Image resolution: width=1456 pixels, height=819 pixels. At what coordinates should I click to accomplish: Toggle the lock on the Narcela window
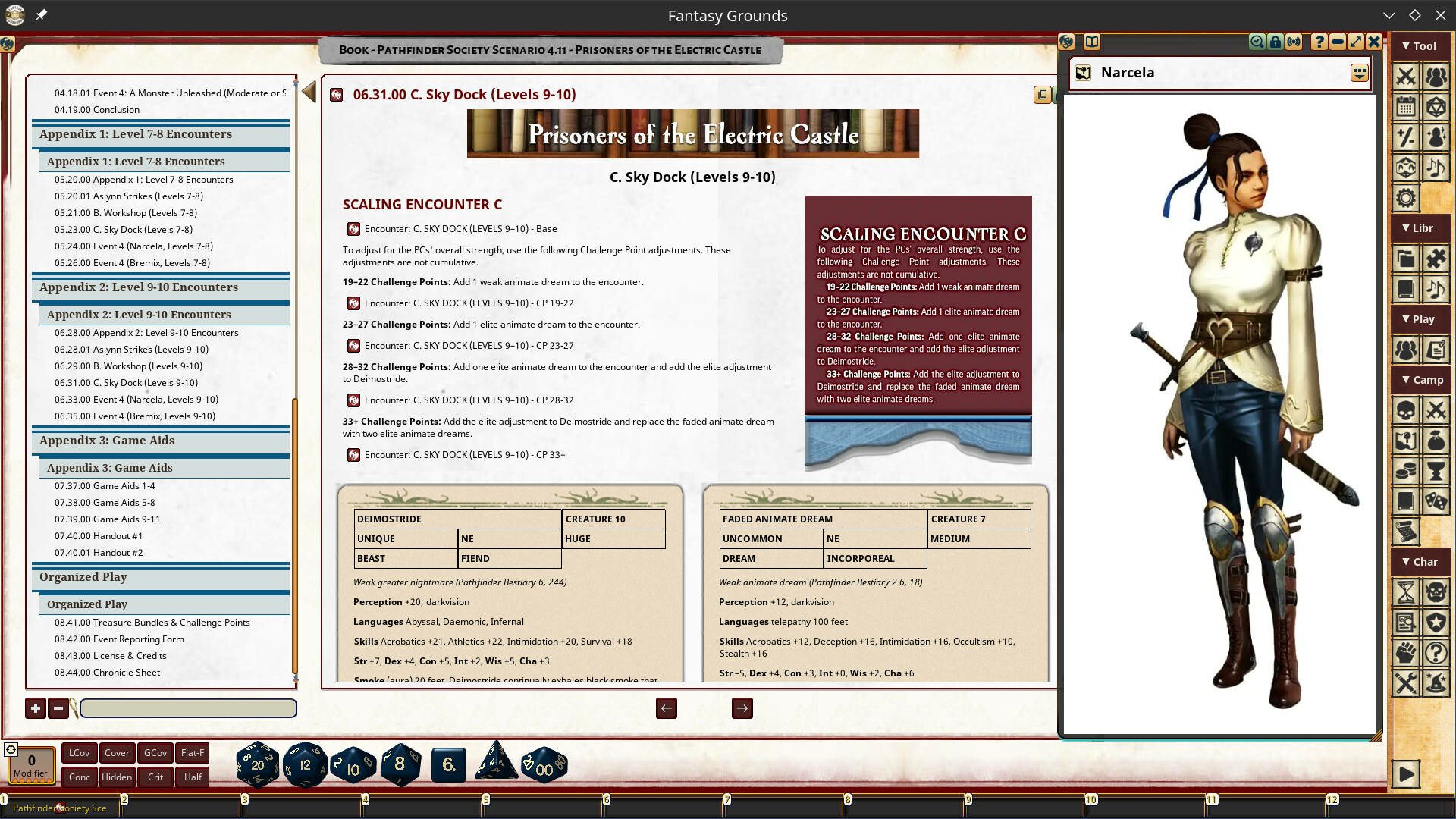[1274, 42]
